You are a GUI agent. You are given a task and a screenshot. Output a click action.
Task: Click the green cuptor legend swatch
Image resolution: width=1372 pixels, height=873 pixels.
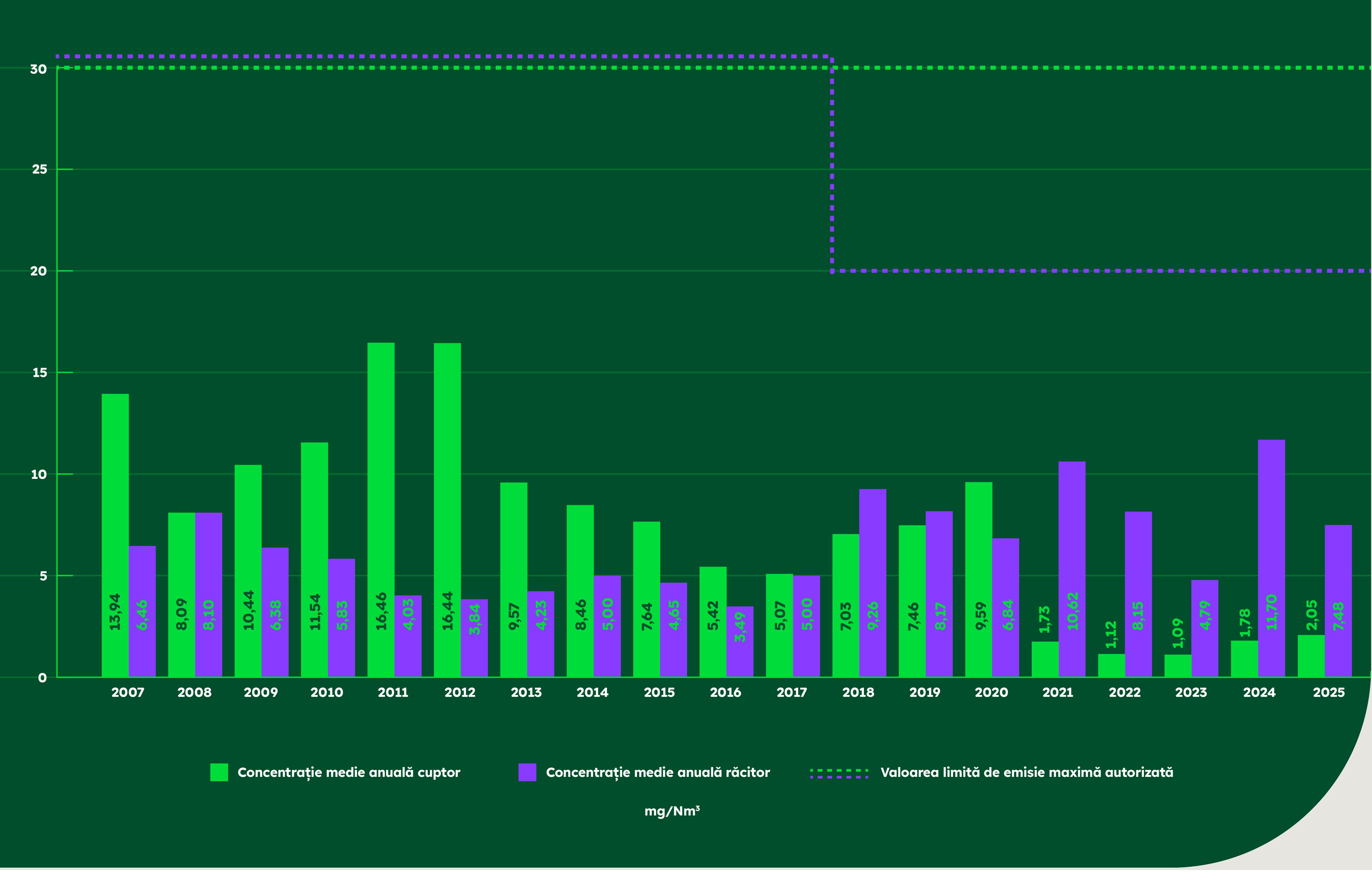(219, 772)
